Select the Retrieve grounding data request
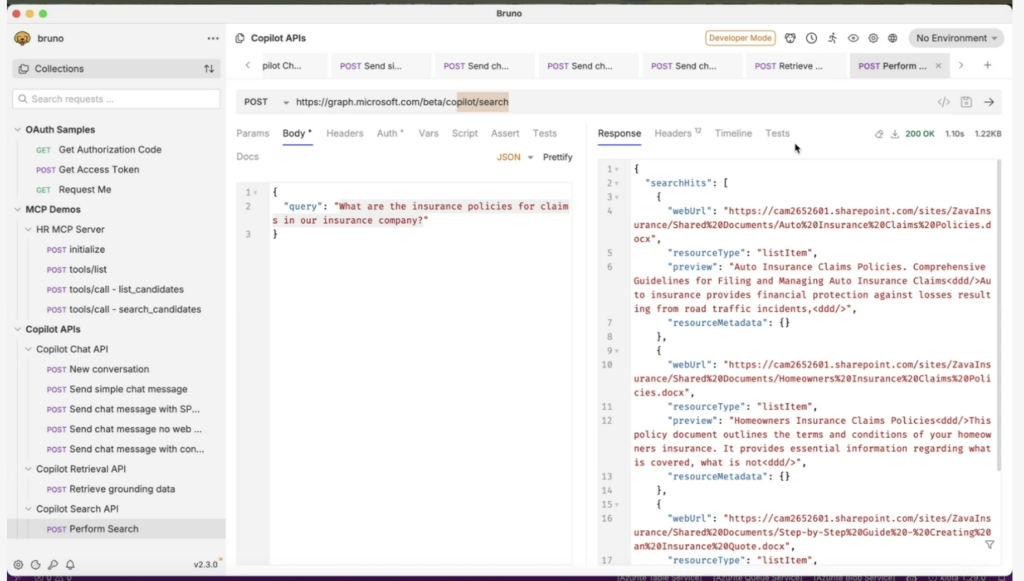The image size is (1024, 581). [122, 489]
